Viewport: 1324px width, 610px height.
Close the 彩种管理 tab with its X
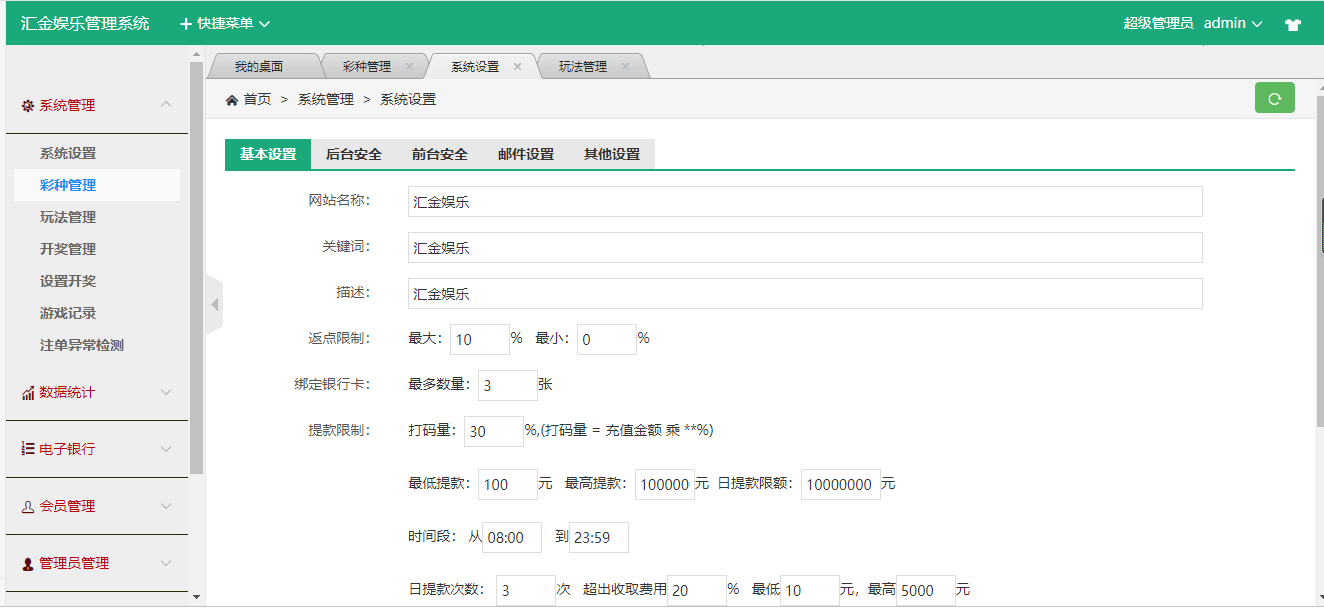[409, 67]
